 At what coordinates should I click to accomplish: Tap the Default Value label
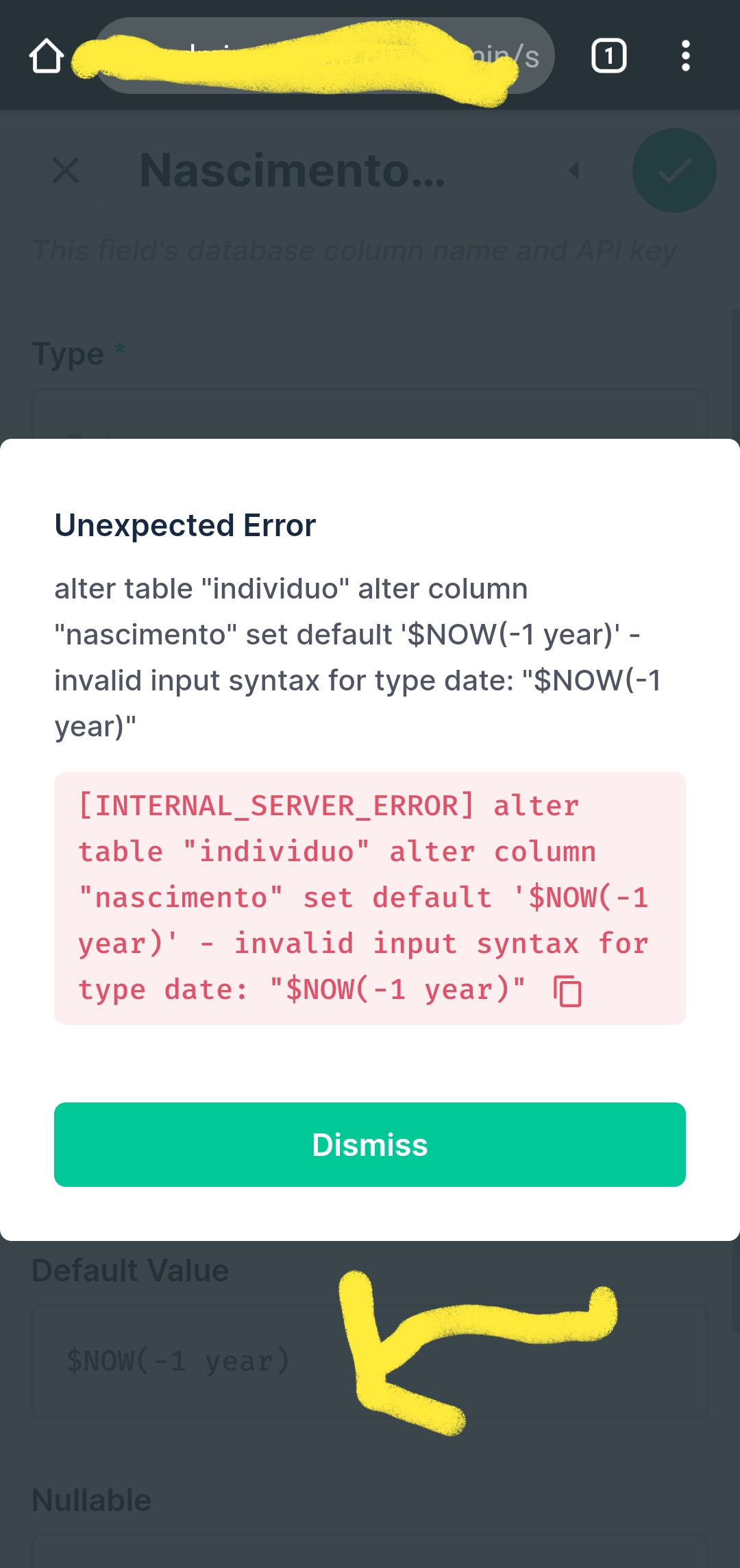click(x=130, y=1270)
